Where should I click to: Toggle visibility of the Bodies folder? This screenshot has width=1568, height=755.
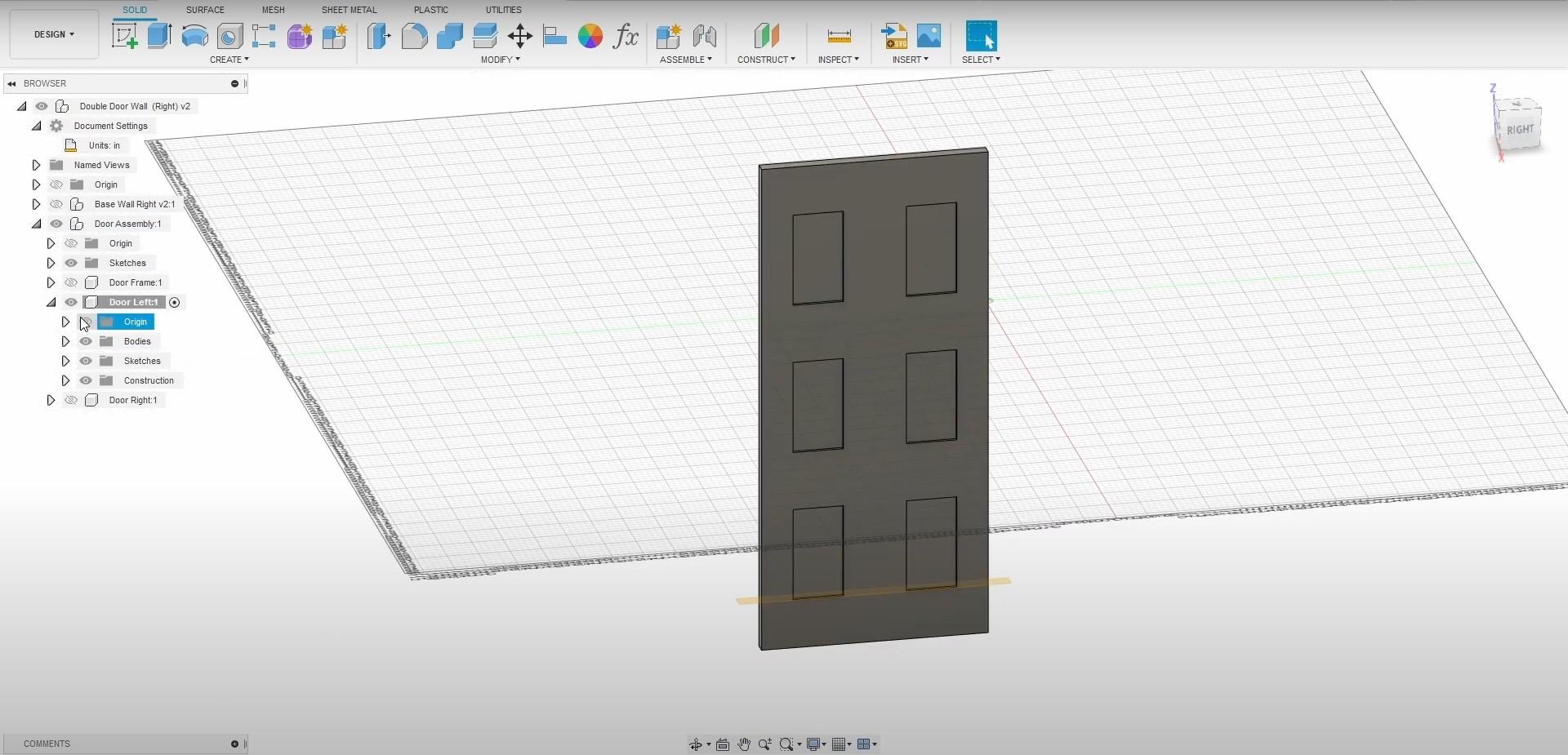pos(86,341)
